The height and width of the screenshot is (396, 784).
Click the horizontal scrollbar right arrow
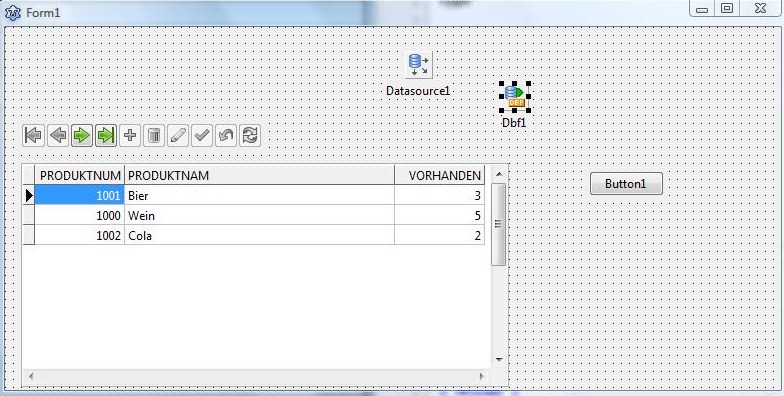tap(482, 376)
